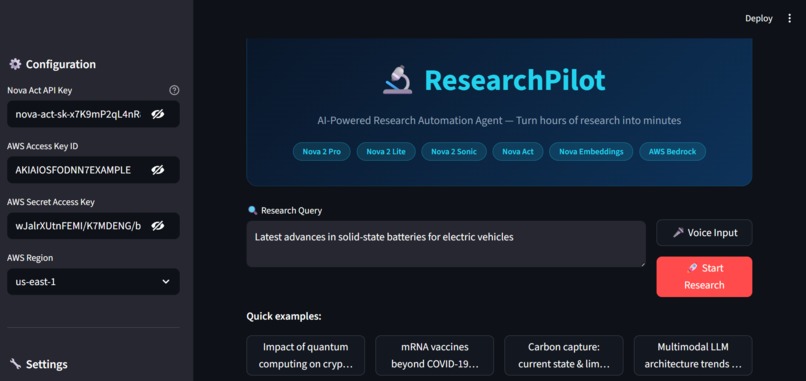Click the Nova Act badge
This screenshot has height=381, width=806.
point(518,152)
